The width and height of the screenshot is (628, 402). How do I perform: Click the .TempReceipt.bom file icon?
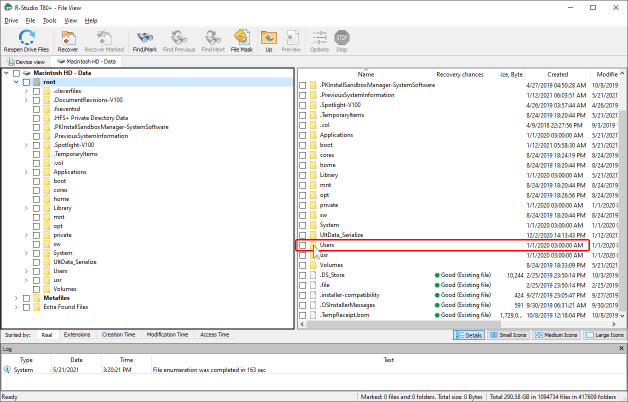coord(313,315)
